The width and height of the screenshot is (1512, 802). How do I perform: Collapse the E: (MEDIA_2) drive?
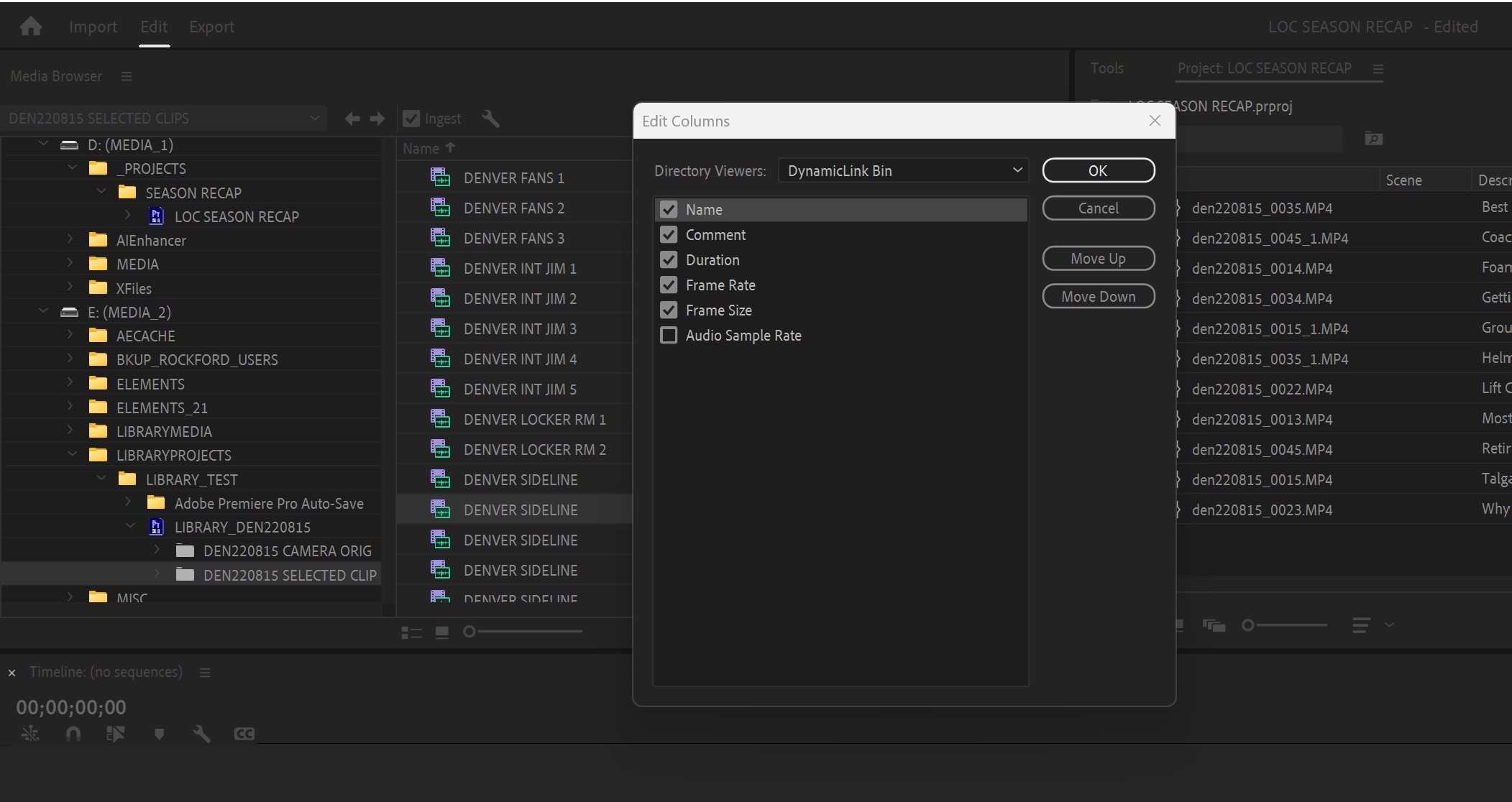(x=42, y=311)
